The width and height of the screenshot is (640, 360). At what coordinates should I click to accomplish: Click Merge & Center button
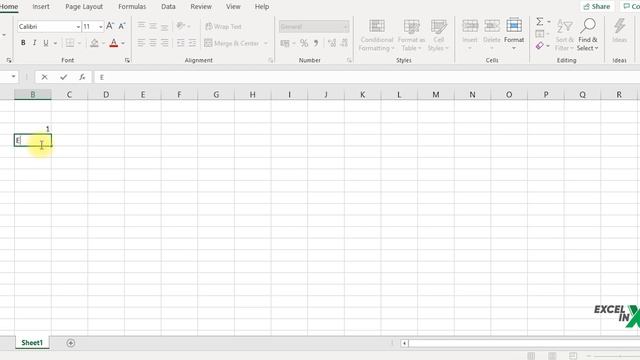click(232, 43)
